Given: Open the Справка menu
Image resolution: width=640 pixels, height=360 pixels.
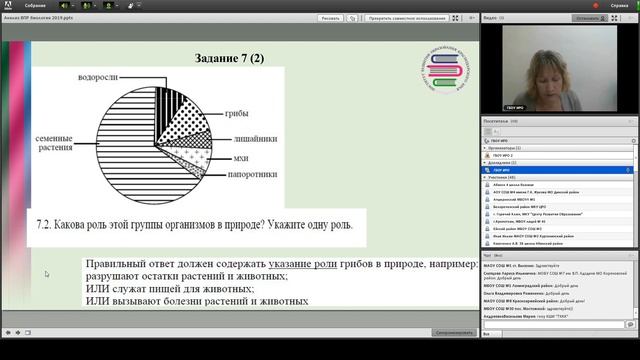Looking at the screenshot, I should click(x=619, y=6).
